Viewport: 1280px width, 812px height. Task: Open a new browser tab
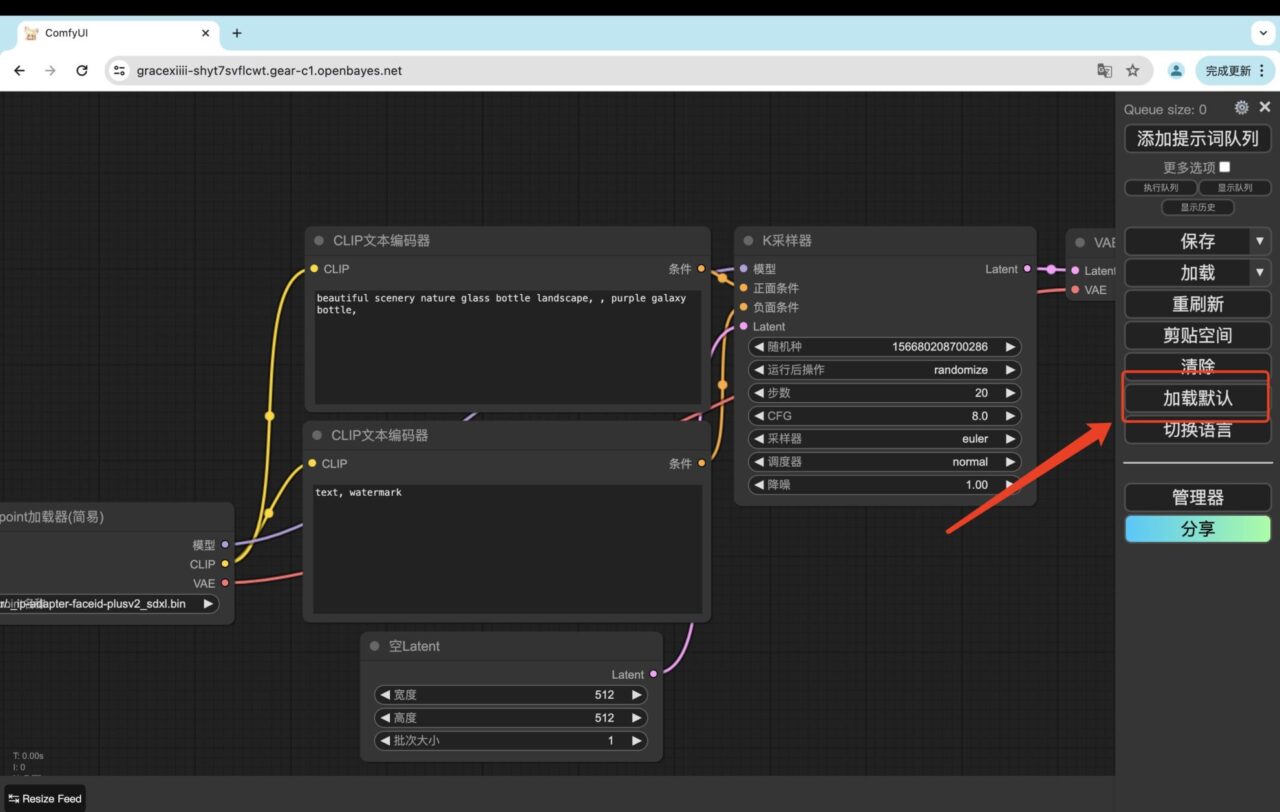(237, 33)
